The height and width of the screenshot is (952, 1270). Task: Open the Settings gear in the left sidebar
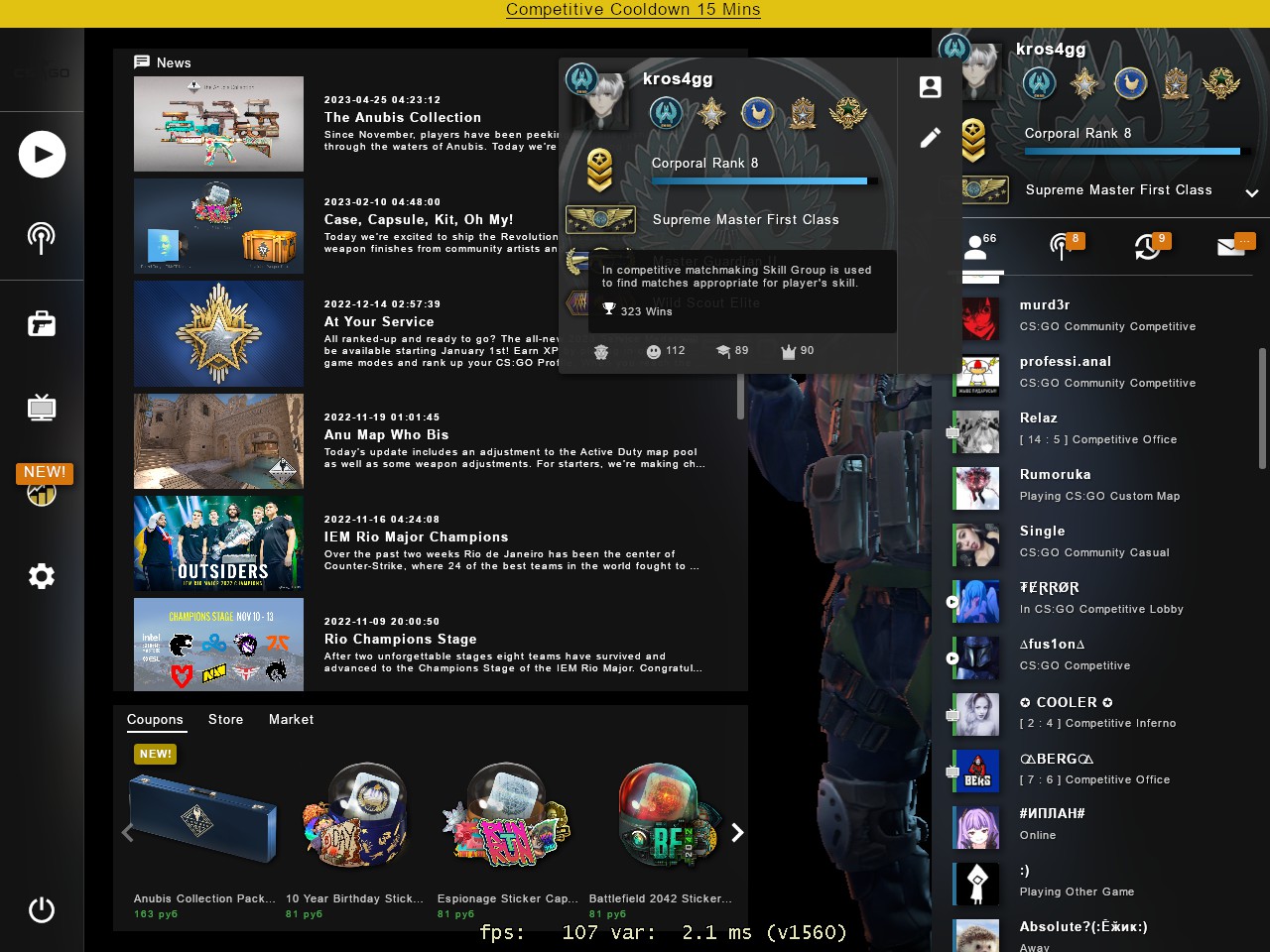(x=42, y=576)
